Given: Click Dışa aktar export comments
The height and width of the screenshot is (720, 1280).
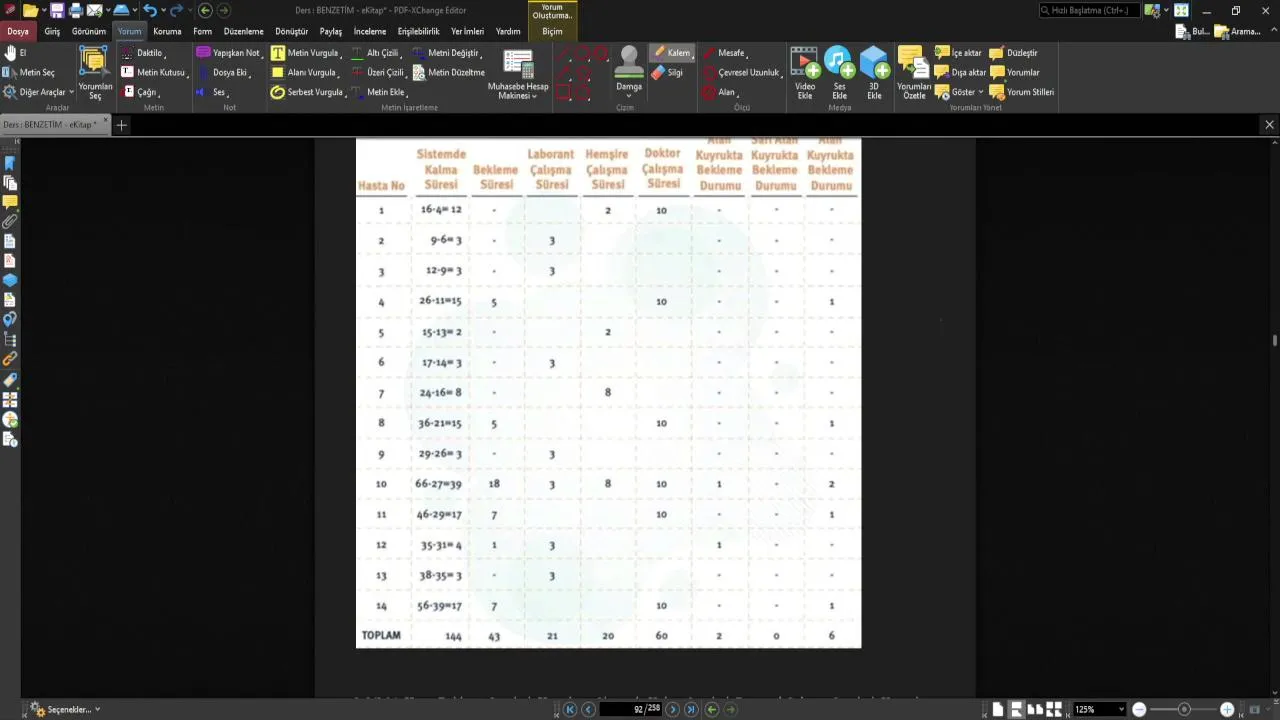Looking at the screenshot, I should point(961,72).
